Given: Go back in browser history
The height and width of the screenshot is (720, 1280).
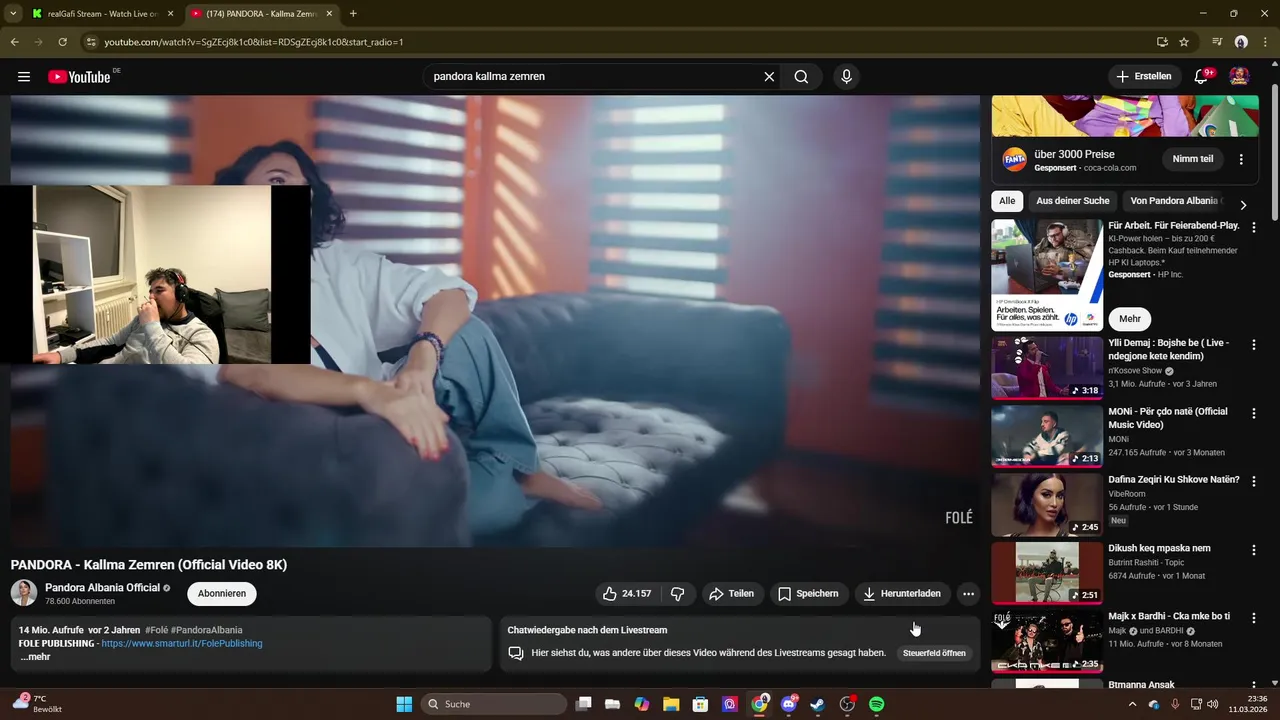Looking at the screenshot, I should coord(14,42).
